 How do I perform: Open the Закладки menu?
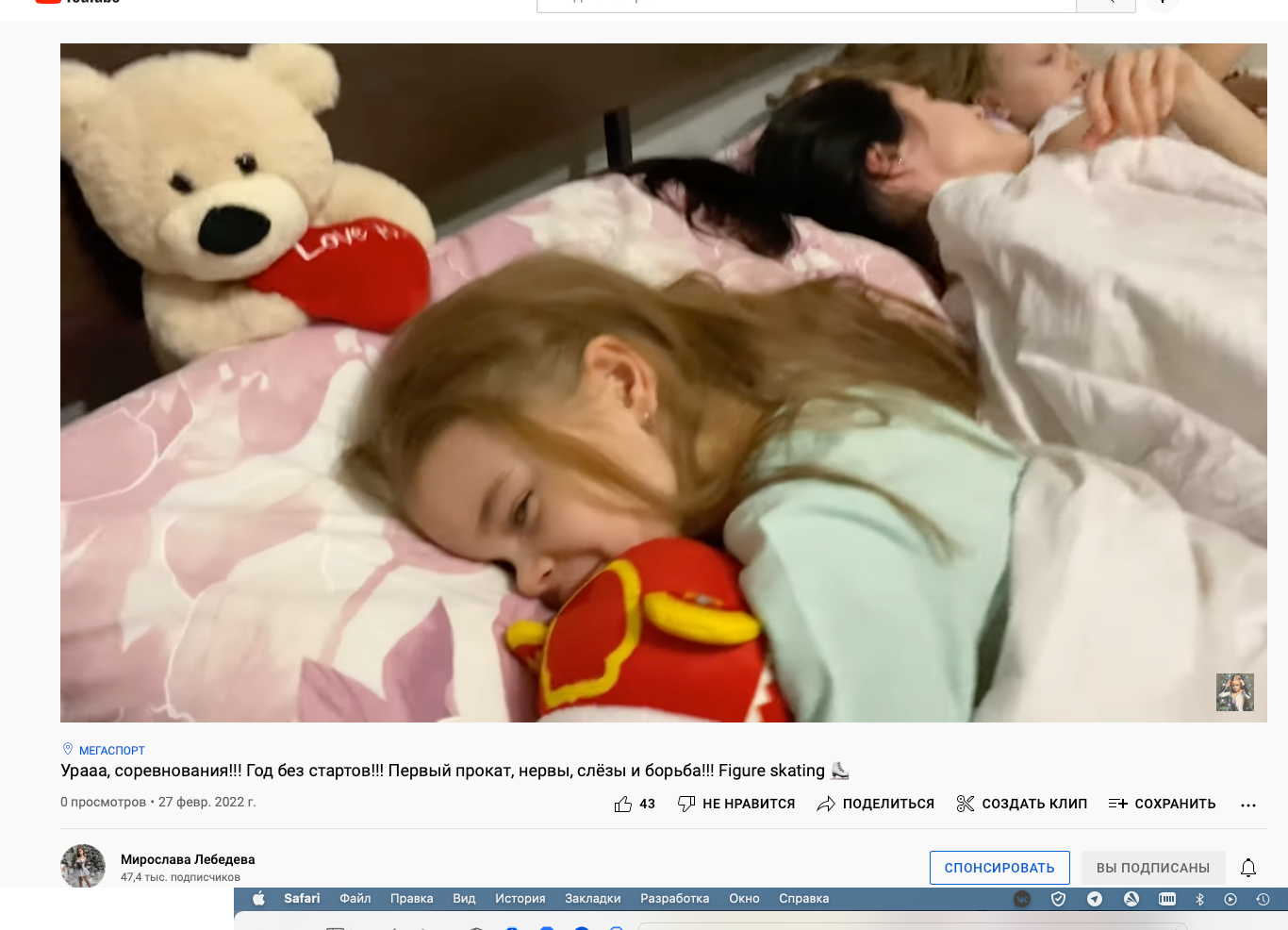(592, 899)
